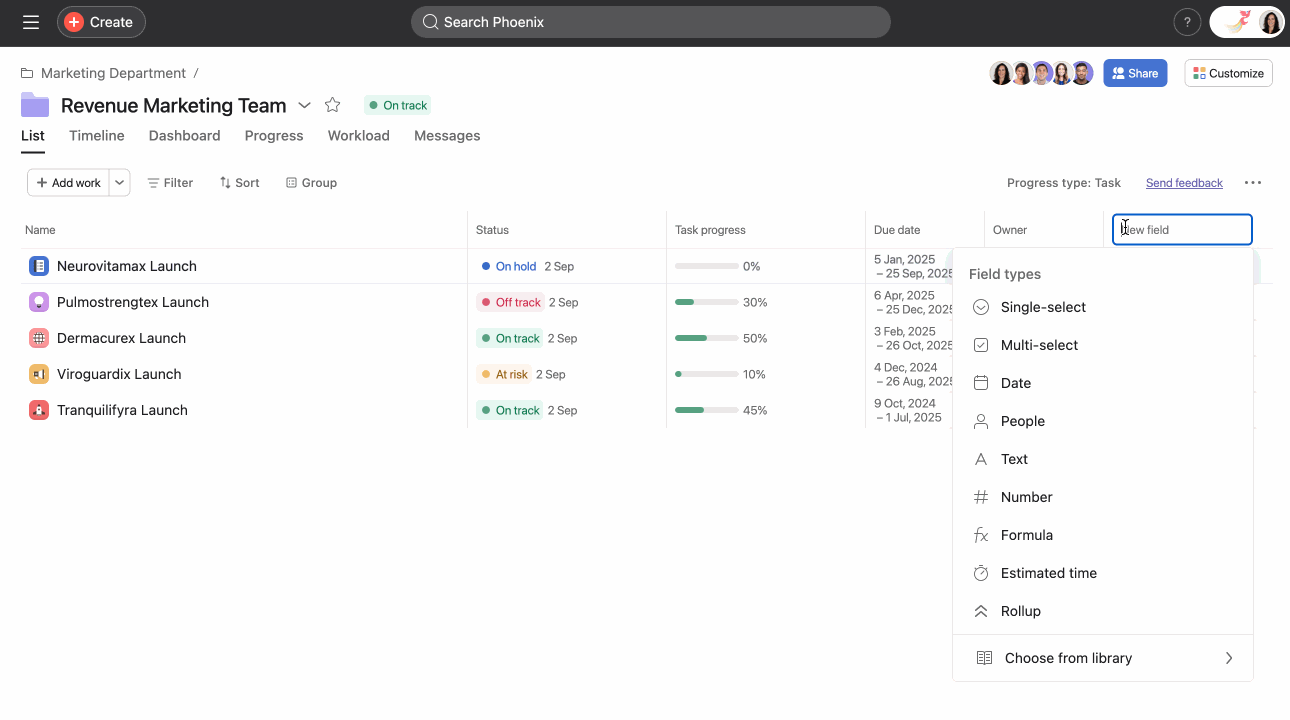Expand the Revenue Marketing Team title chevron
Image resolution: width=1290 pixels, height=720 pixels.
pos(305,105)
